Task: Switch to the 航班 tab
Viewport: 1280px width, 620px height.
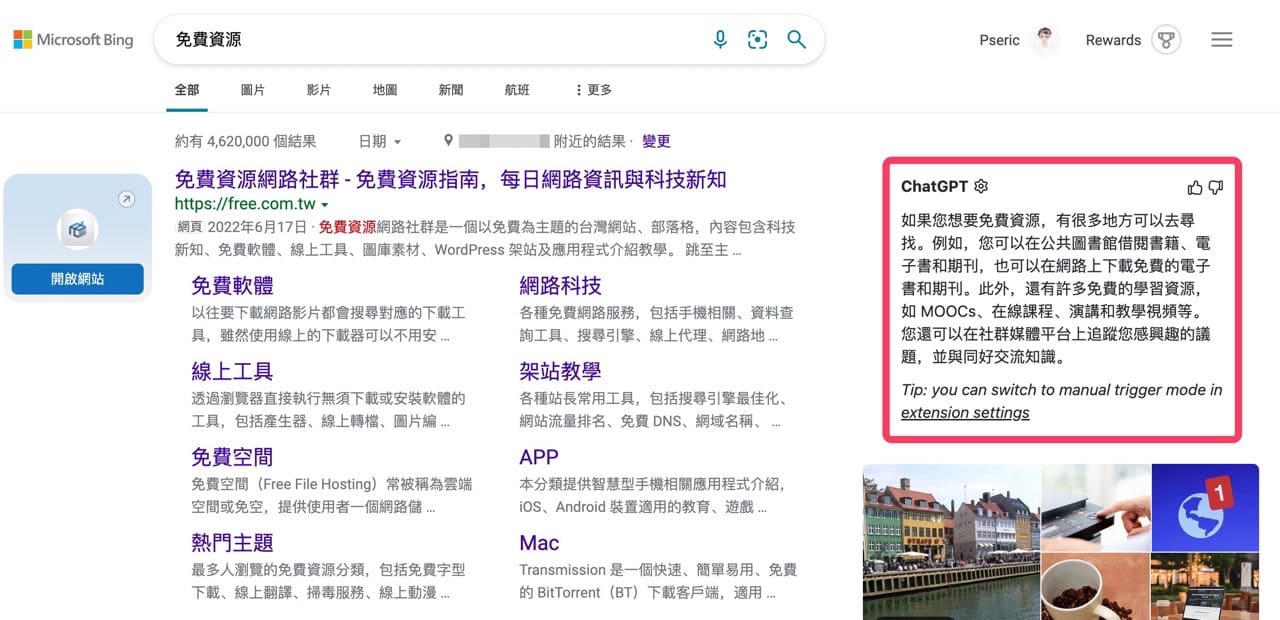Action: click(x=517, y=90)
